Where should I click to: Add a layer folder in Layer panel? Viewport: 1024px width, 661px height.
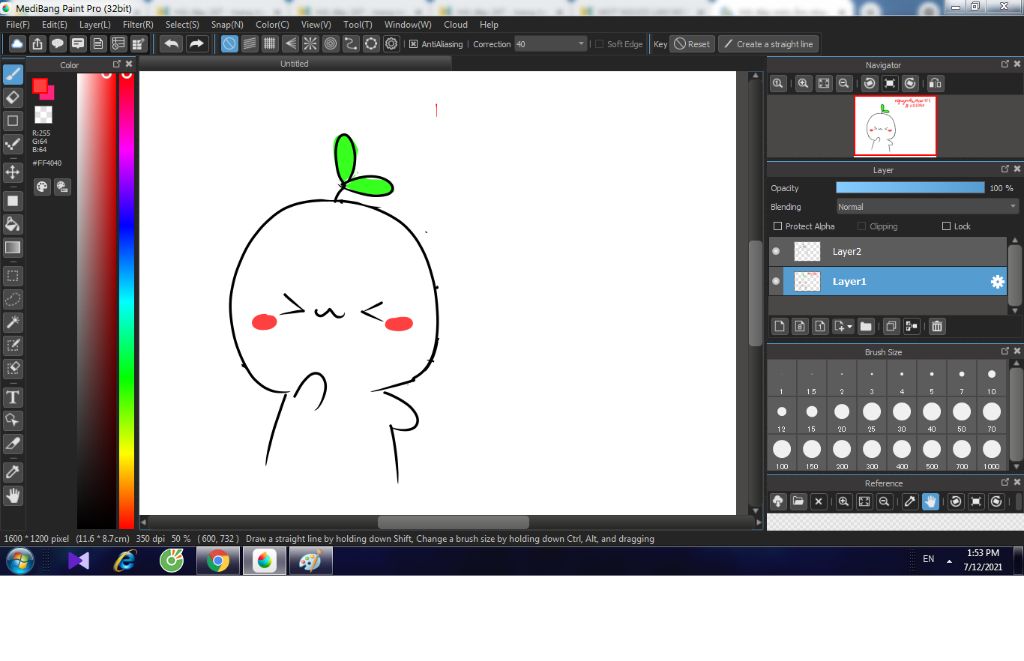[866, 326]
